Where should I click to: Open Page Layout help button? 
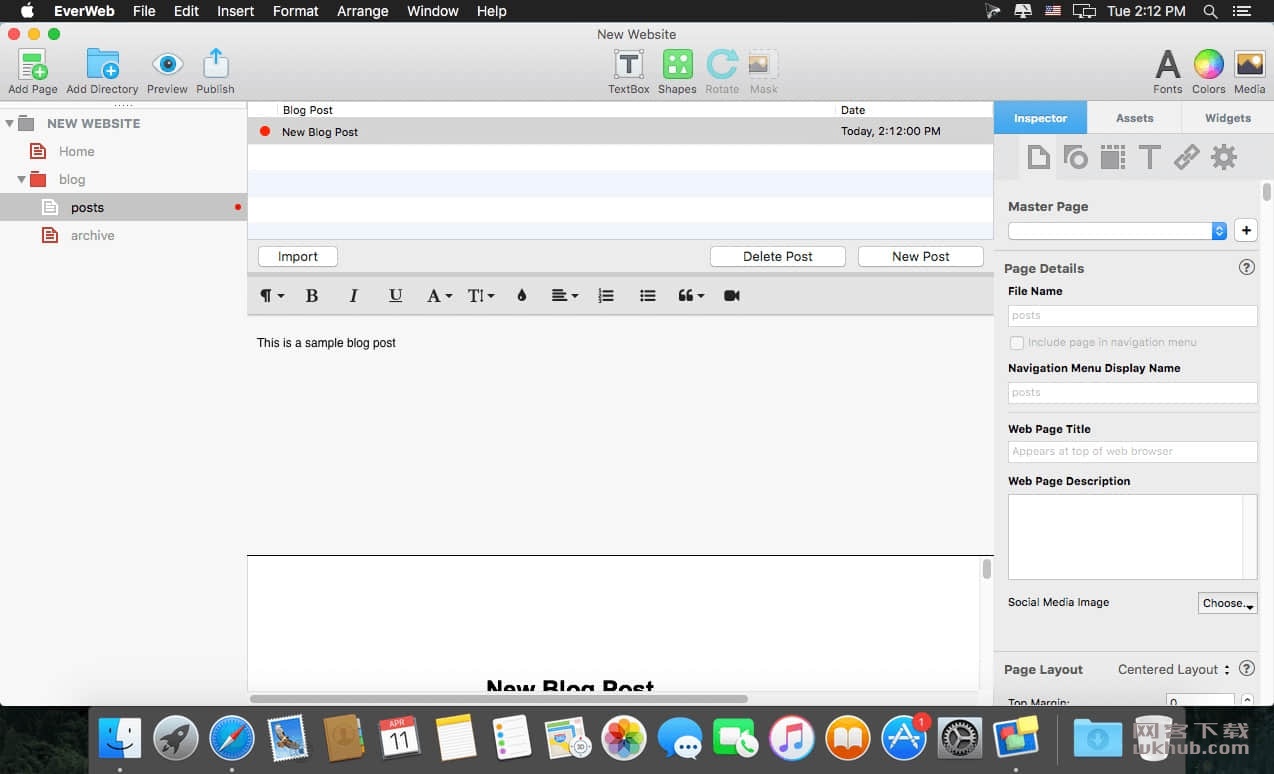tap(1246, 670)
